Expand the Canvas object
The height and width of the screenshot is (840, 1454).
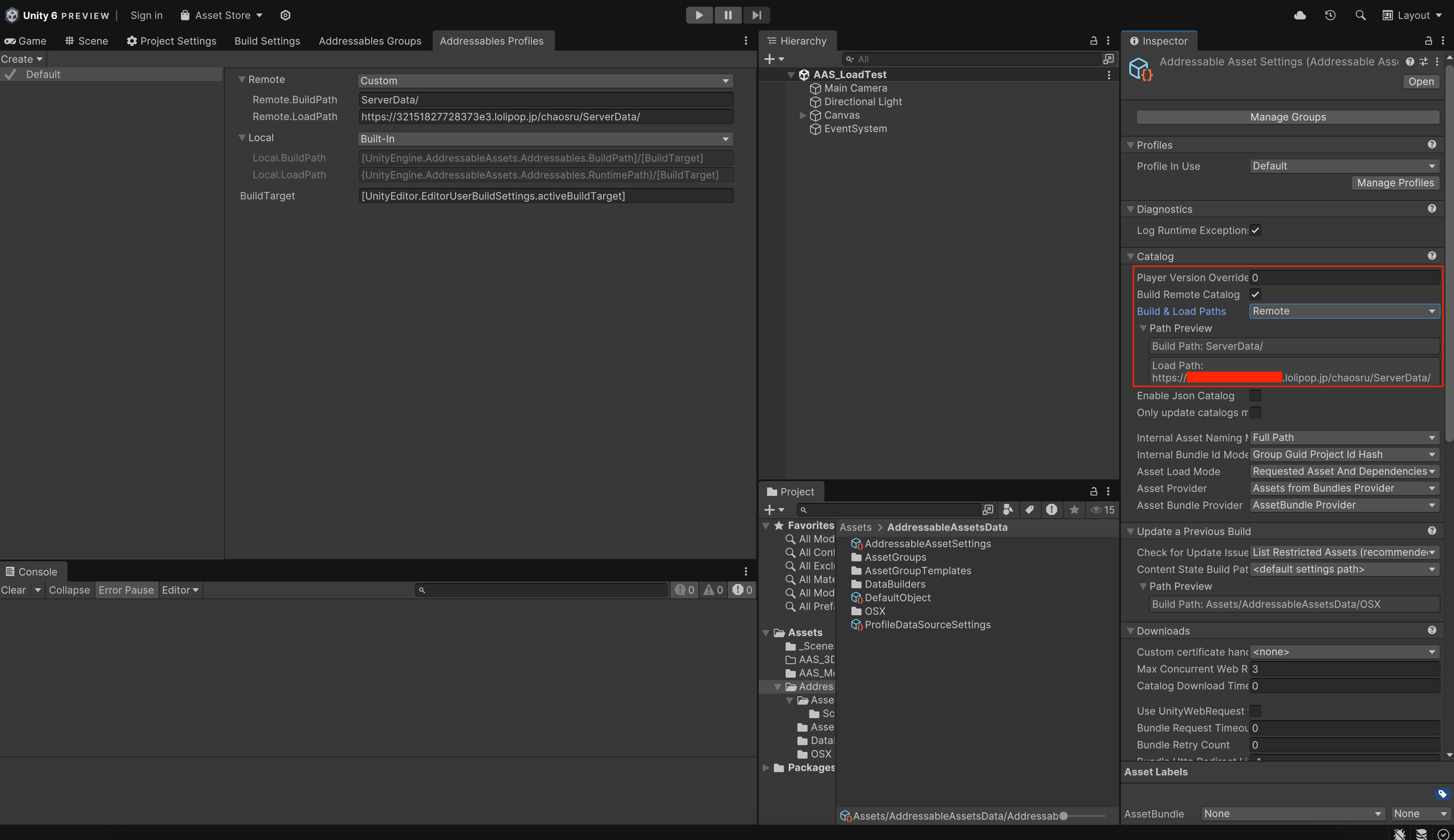pyautogui.click(x=803, y=116)
